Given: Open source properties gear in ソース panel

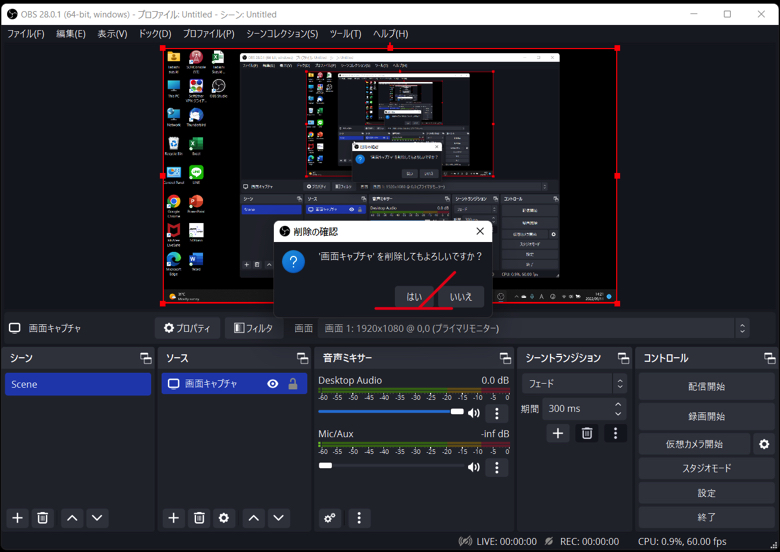Looking at the screenshot, I should tap(224, 518).
